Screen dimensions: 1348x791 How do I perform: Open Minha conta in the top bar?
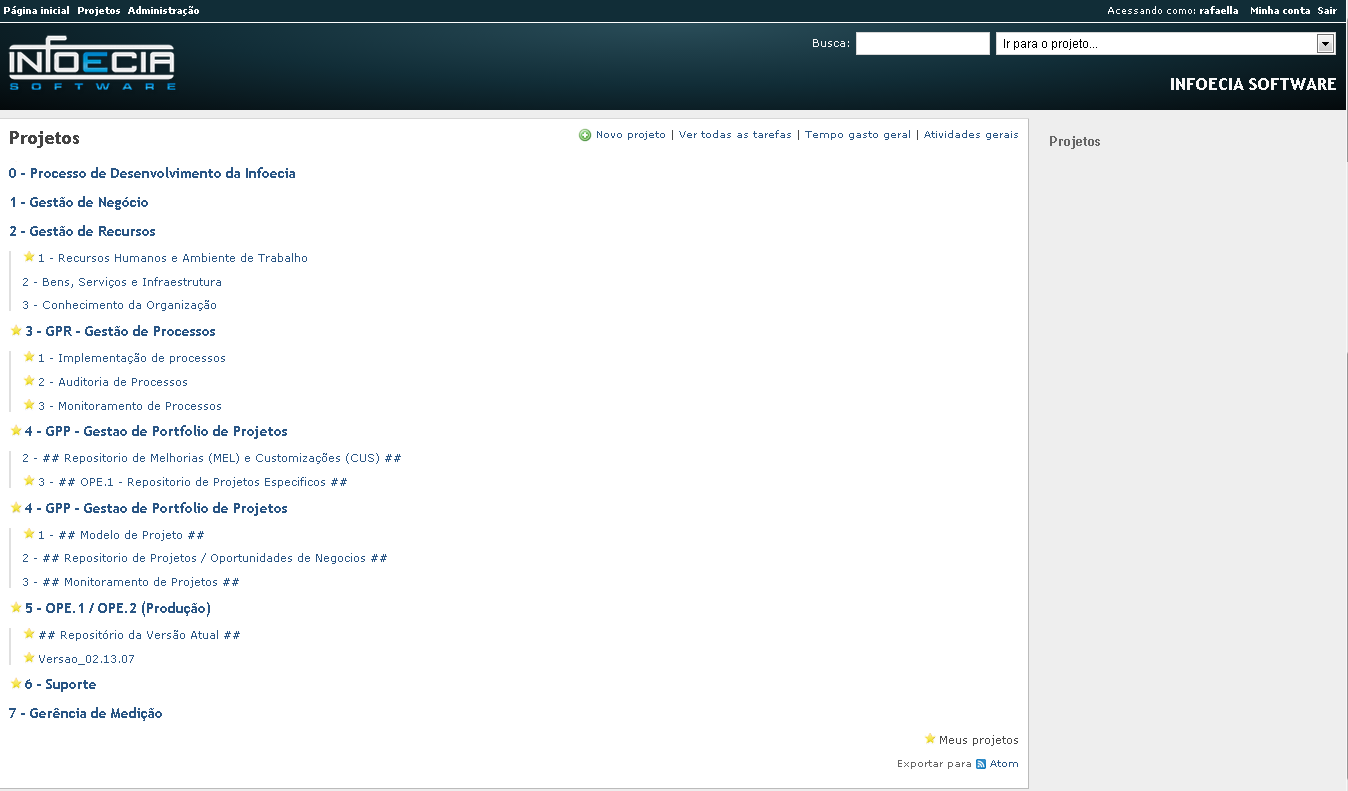tap(1280, 10)
